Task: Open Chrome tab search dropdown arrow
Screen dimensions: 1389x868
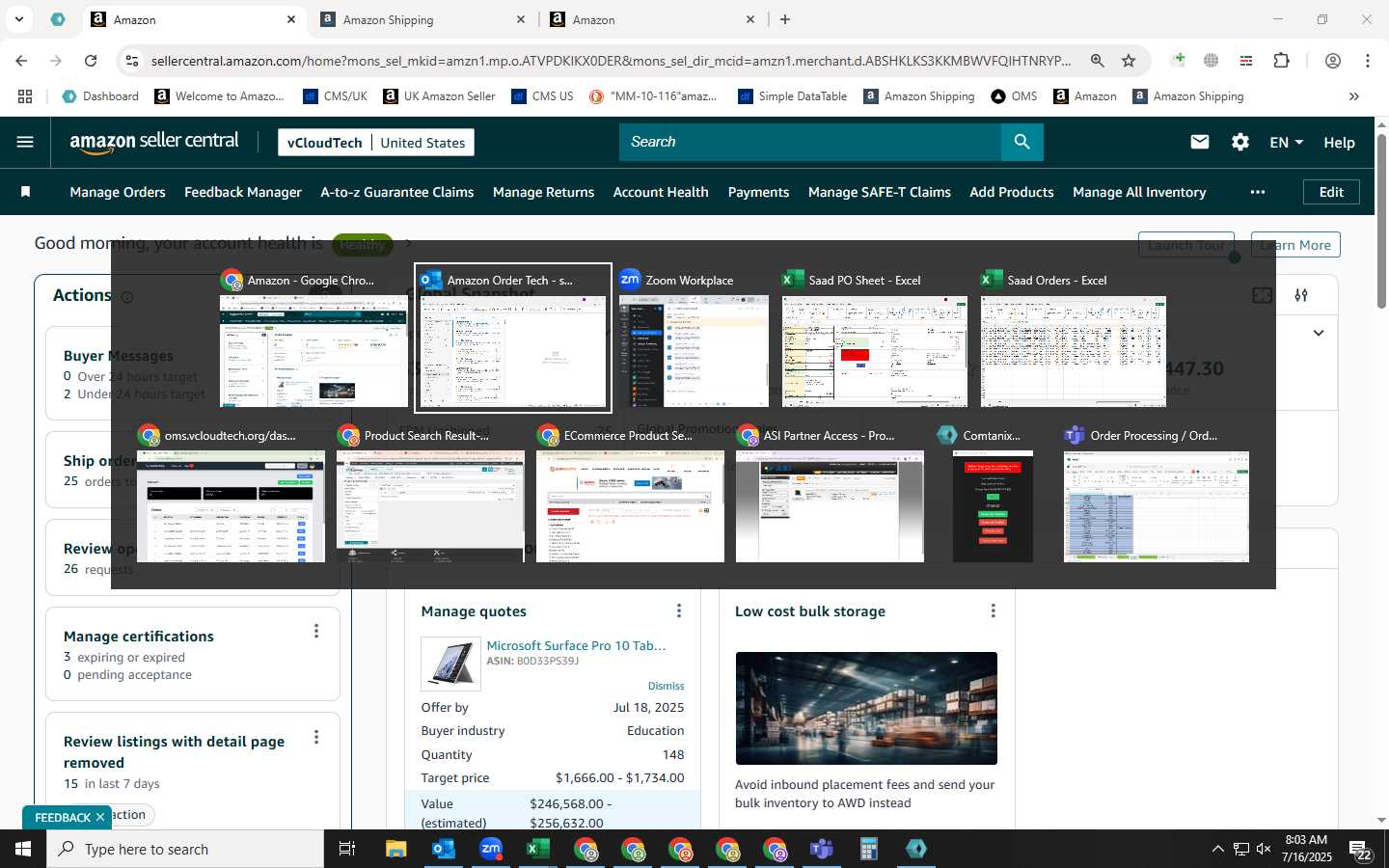Action: tap(19, 19)
